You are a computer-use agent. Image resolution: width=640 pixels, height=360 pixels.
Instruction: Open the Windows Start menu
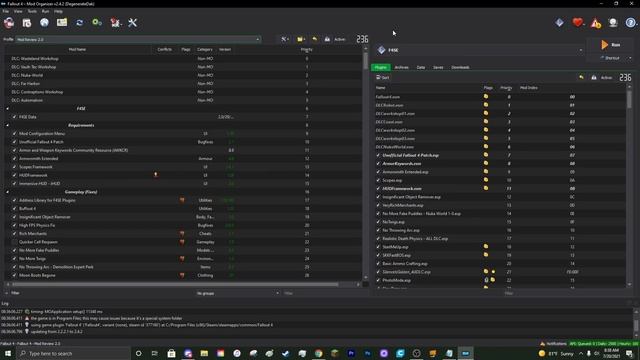8,353
